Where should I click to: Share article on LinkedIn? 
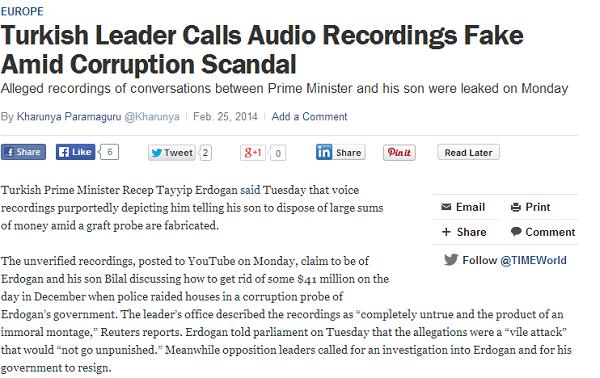coord(341,152)
